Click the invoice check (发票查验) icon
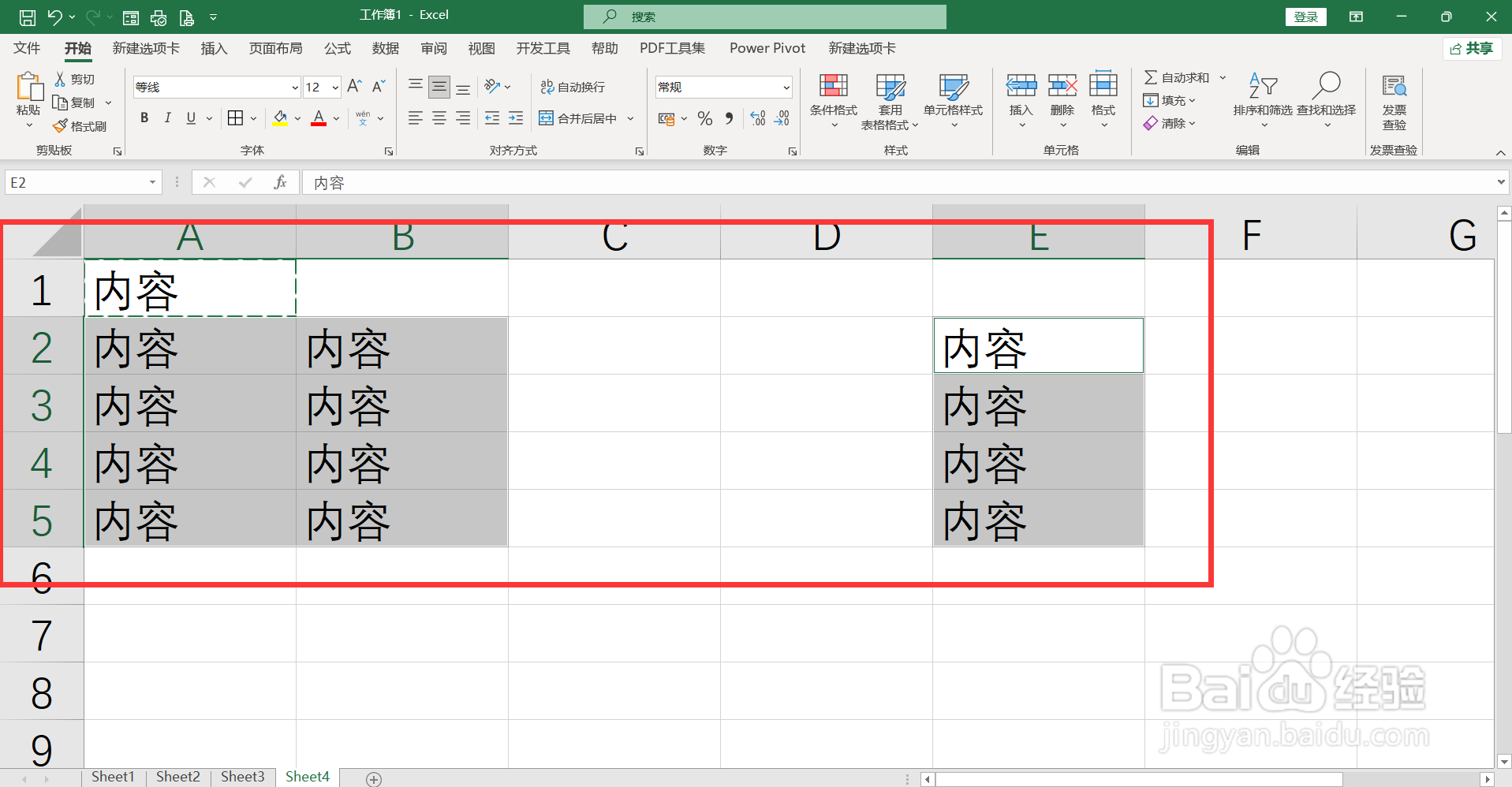 pyautogui.click(x=1394, y=85)
